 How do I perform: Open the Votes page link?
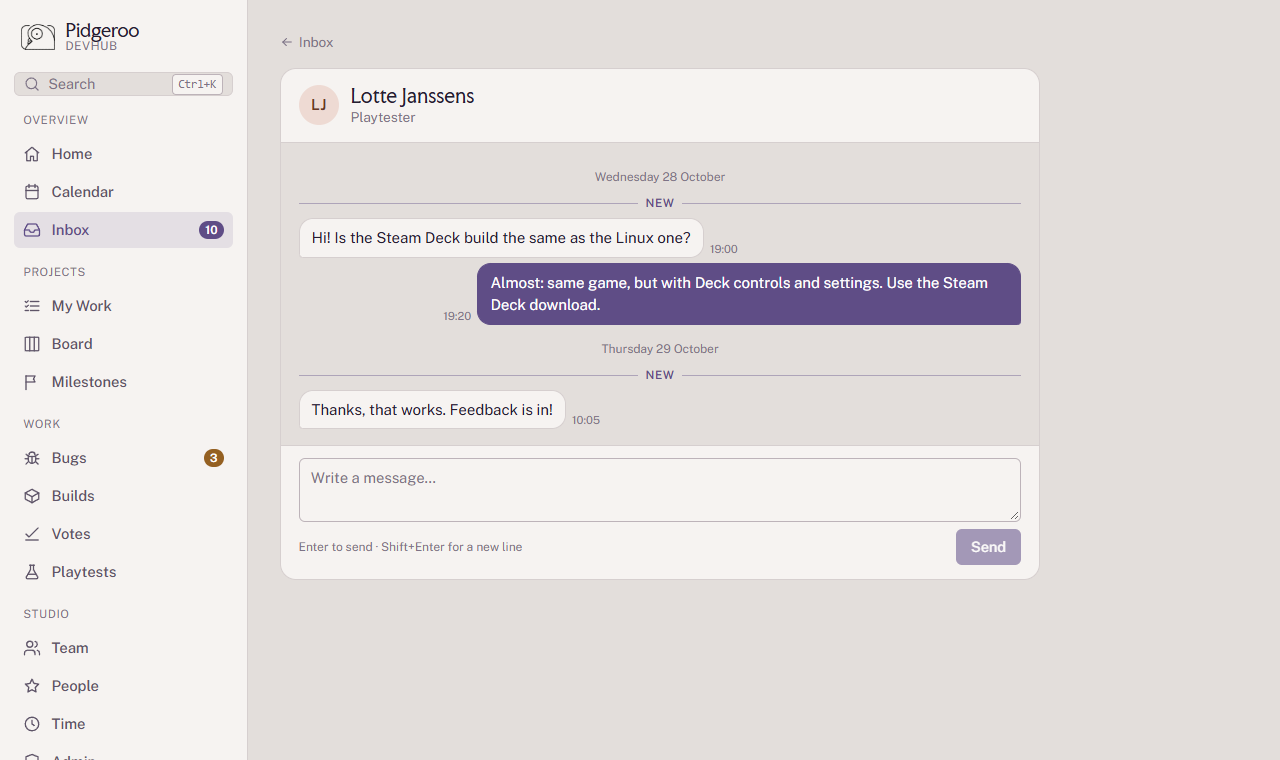click(123, 534)
